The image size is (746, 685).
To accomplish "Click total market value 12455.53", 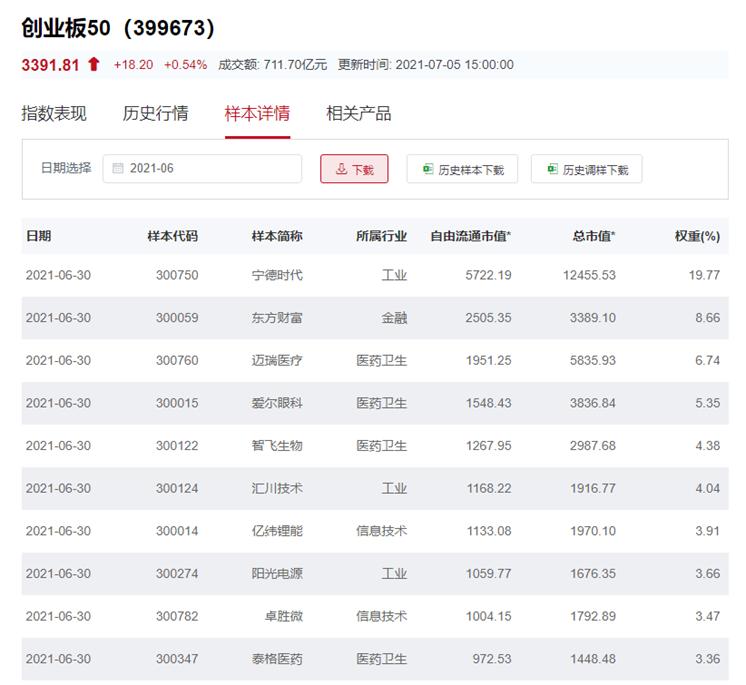I will point(589,275).
